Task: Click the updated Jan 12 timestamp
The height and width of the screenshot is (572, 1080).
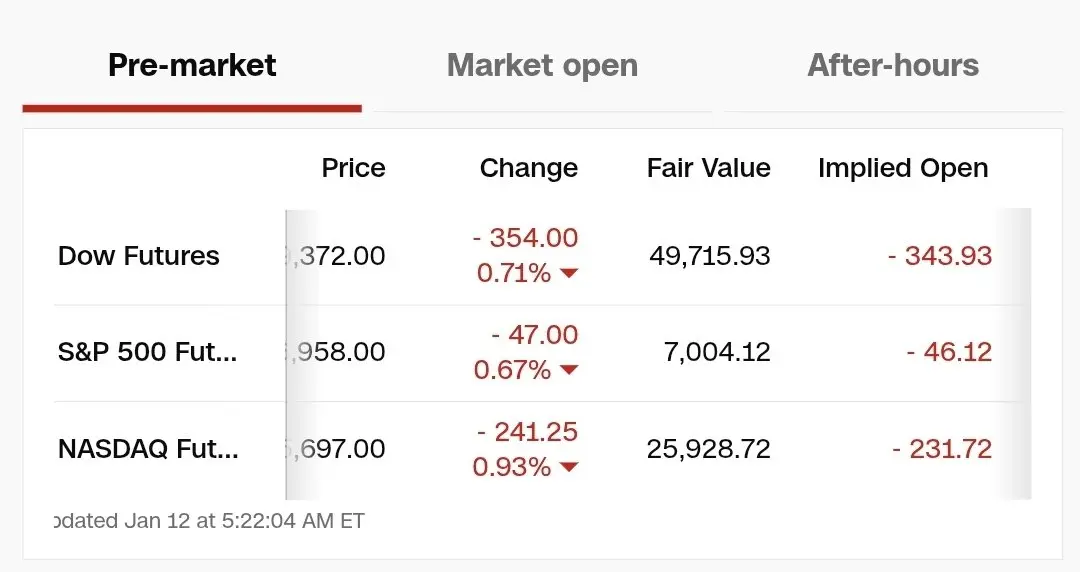Action: coord(210,521)
